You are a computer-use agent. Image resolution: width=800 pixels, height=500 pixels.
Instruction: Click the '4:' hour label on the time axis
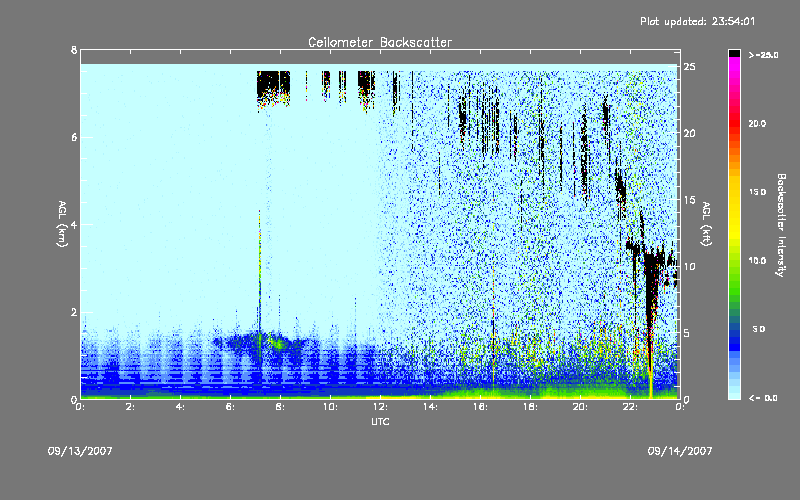pyautogui.click(x=181, y=407)
